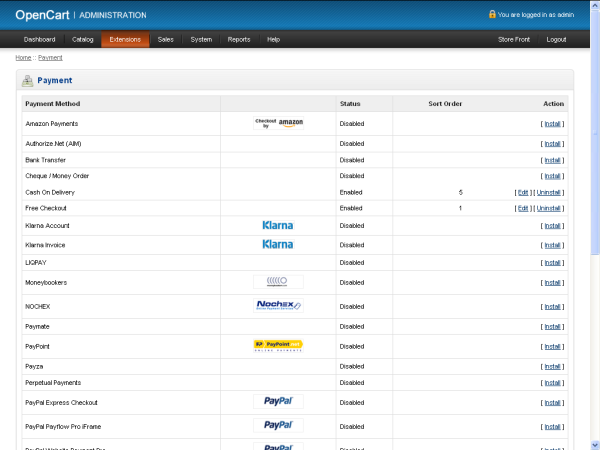
Task: Open the System menu
Action: tap(201, 39)
